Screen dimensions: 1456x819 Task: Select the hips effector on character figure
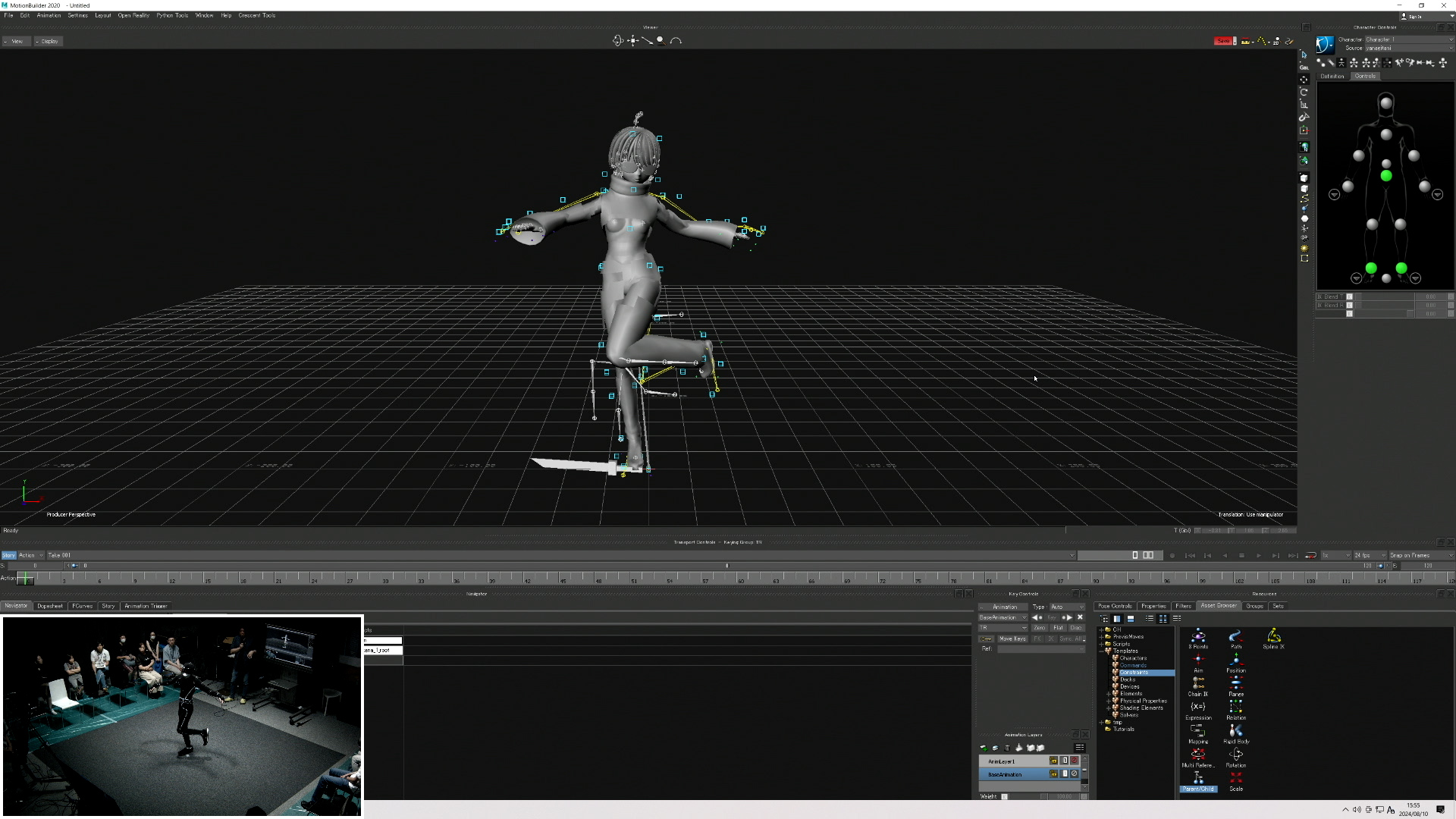coord(1385,176)
